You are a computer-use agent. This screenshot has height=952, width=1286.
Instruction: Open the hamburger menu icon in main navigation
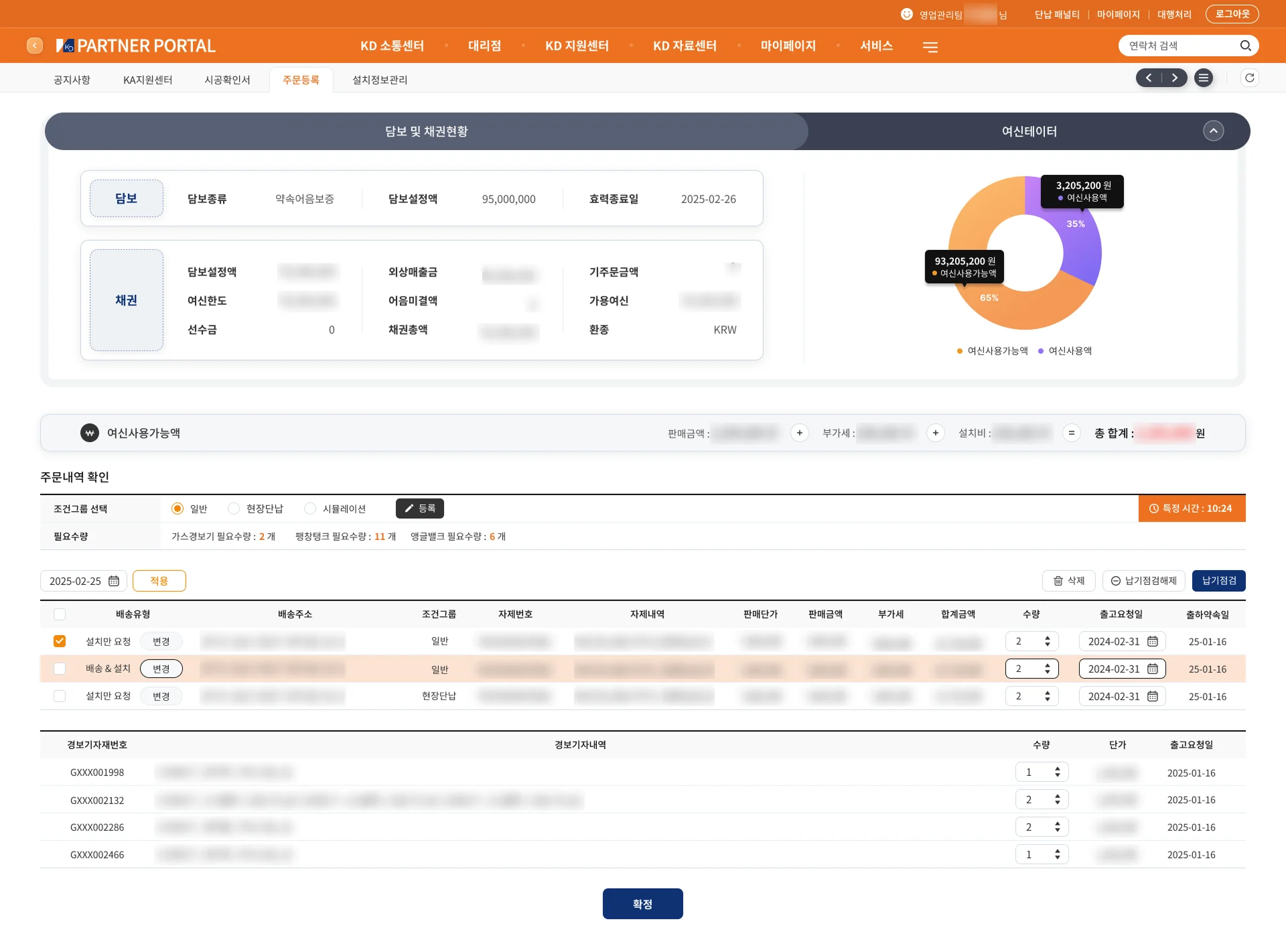[x=930, y=47]
